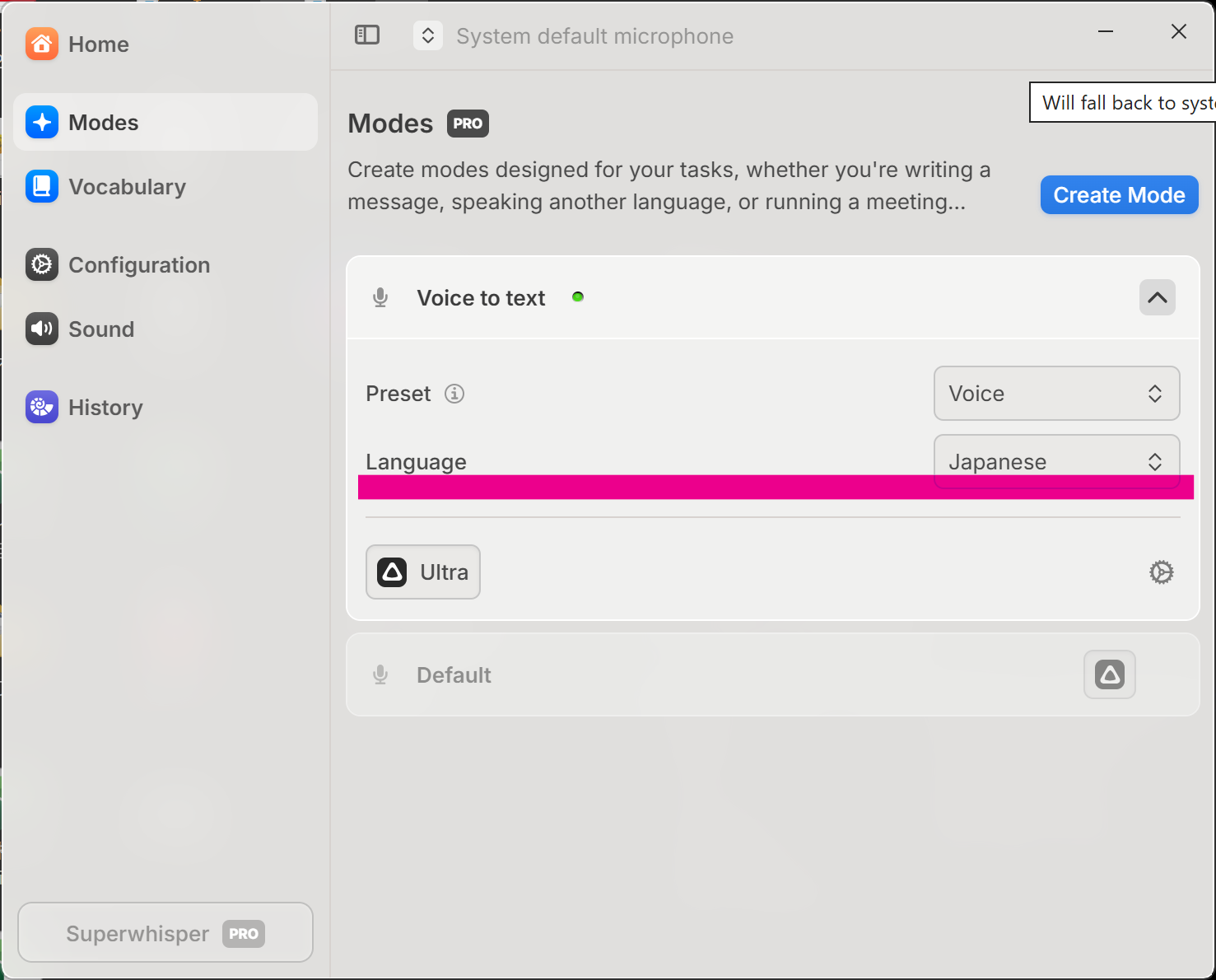Open the Modes section
The width and height of the screenshot is (1216, 980).
click(103, 123)
